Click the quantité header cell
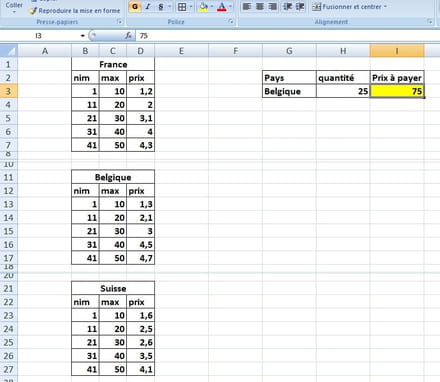 [x=343, y=78]
